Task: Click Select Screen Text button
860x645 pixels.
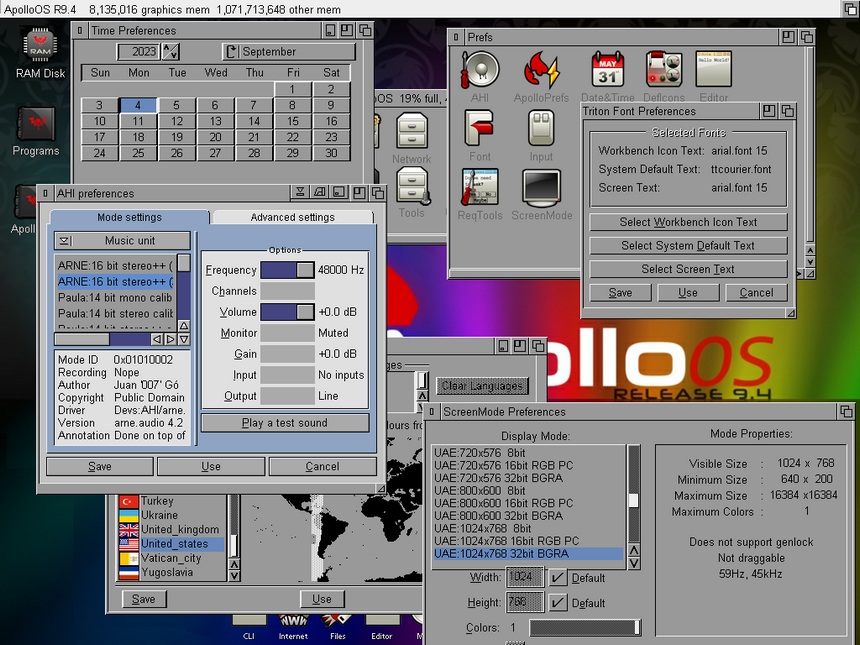Action: (x=688, y=269)
